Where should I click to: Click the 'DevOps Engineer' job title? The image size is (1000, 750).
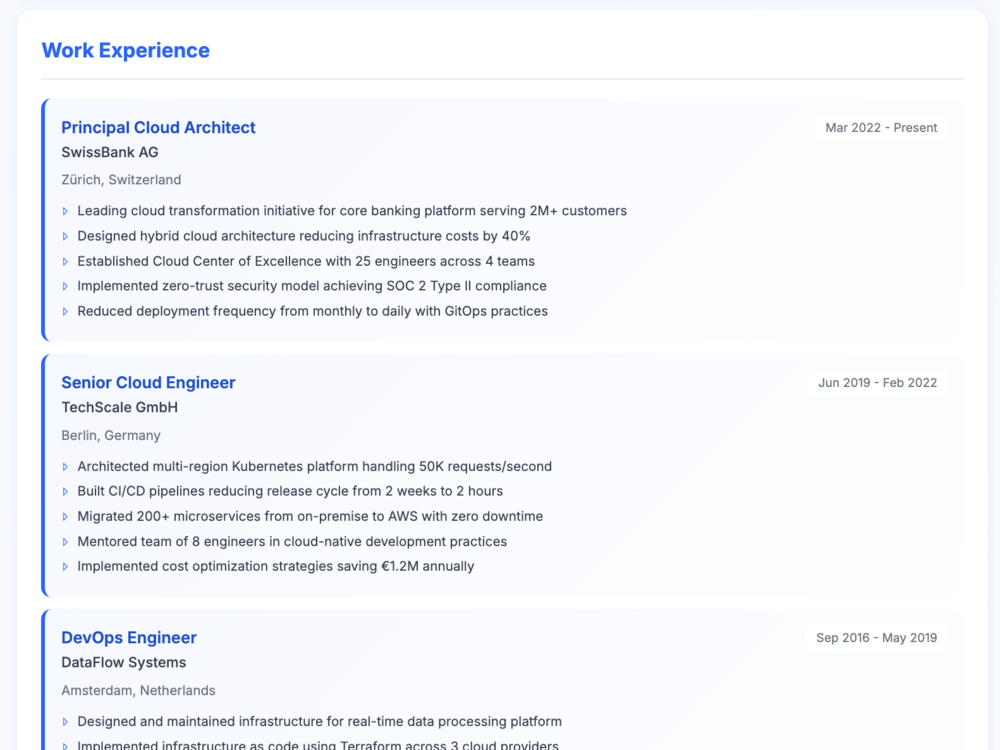(x=129, y=638)
